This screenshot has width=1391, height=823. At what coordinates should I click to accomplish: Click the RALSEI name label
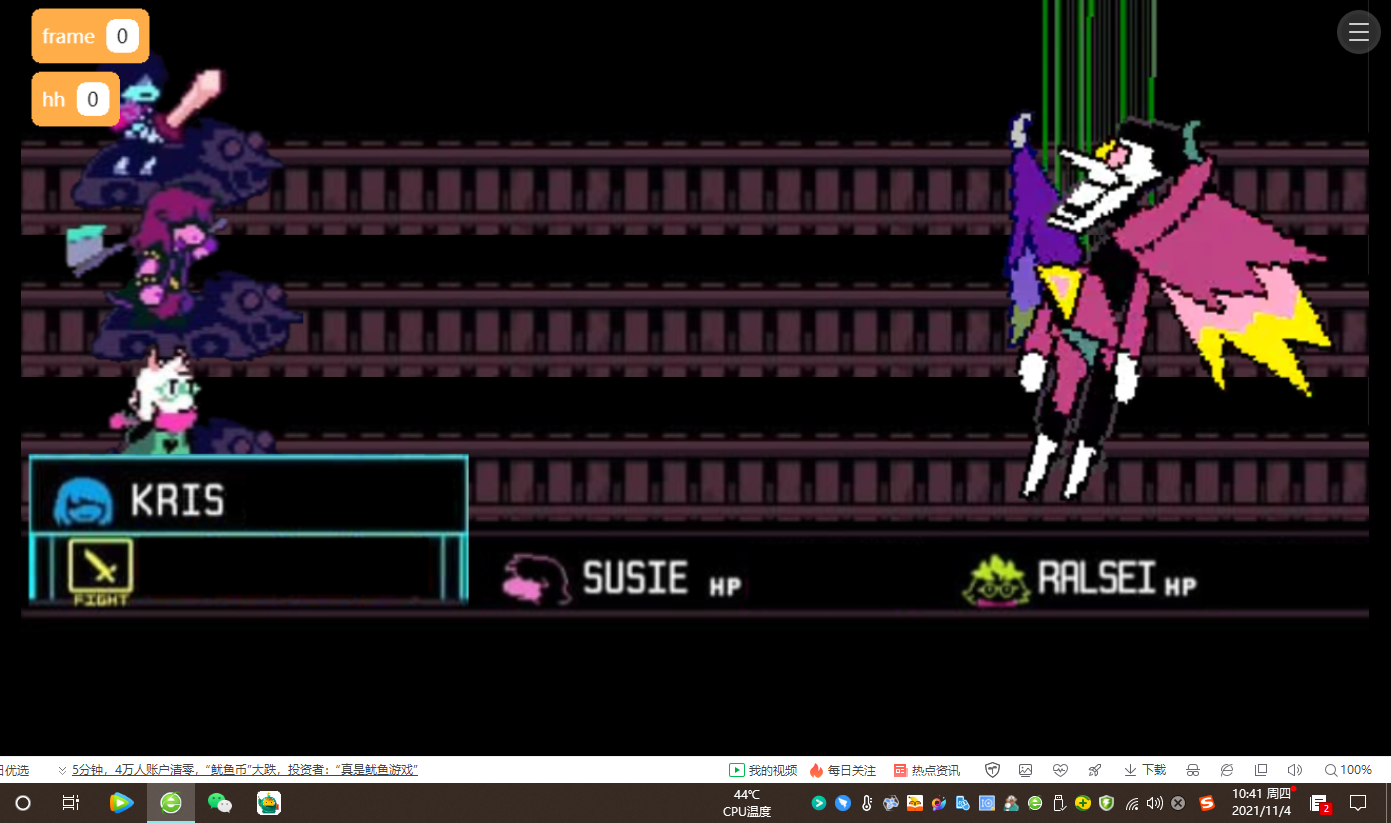point(1097,578)
